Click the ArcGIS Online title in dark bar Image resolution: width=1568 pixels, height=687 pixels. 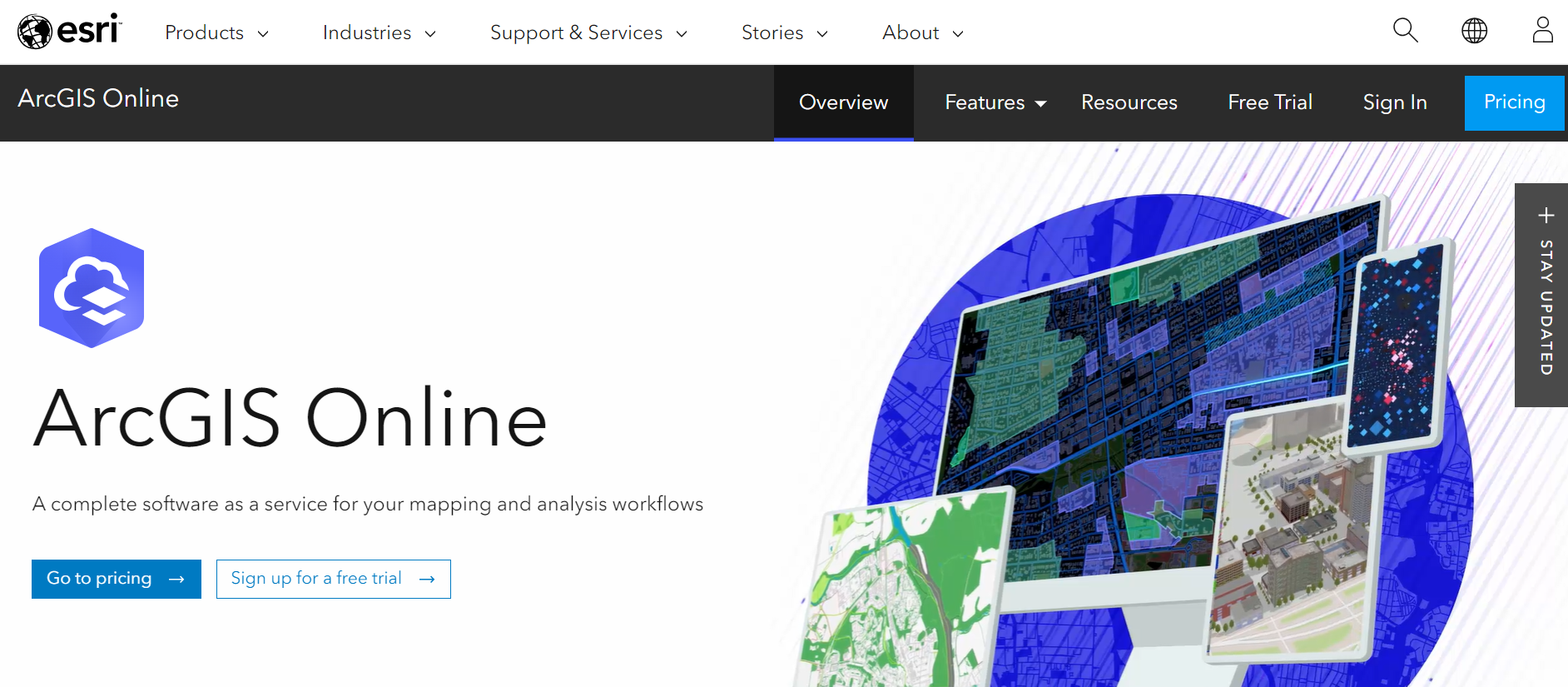[x=98, y=98]
